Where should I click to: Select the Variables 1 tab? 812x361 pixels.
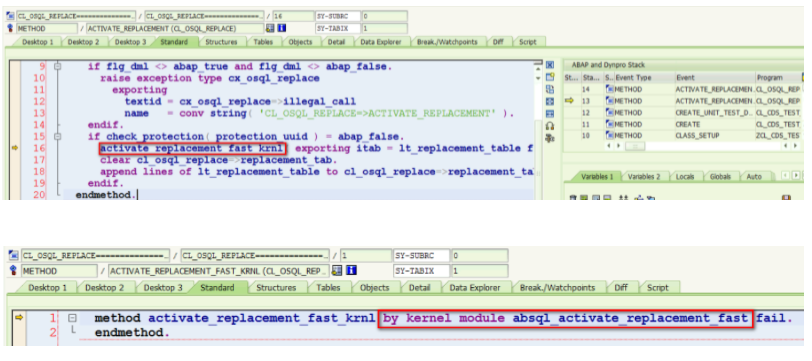[597, 177]
